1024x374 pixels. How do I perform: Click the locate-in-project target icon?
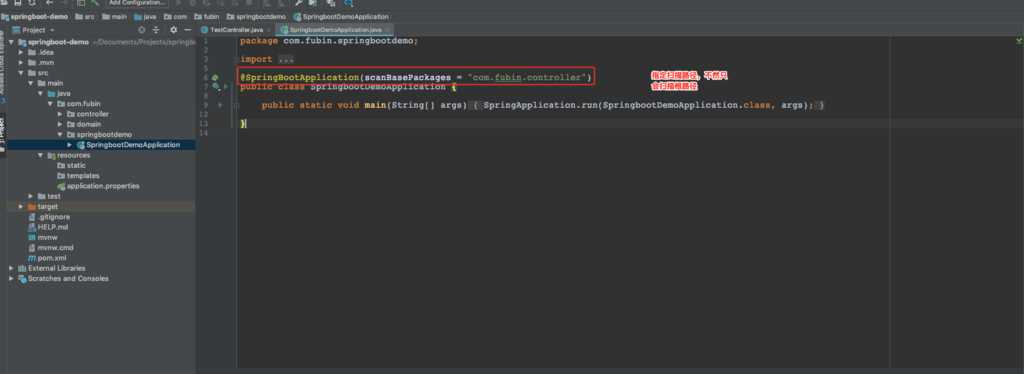coord(142,30)
